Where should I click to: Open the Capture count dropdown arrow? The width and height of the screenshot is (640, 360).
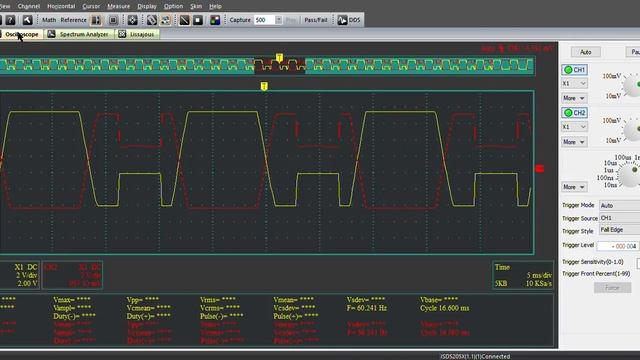pos(278,20)
